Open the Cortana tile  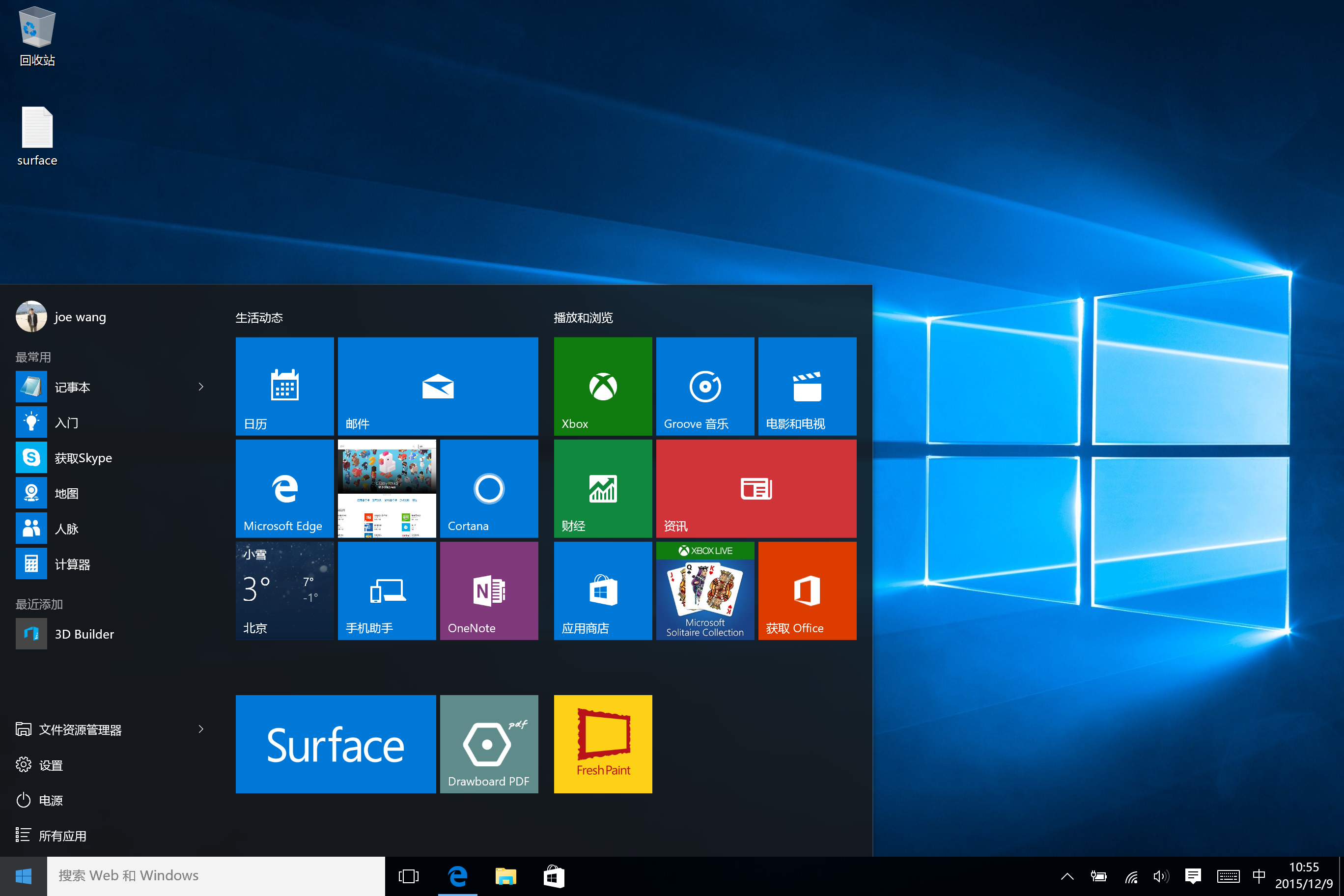tap(489, 489)
